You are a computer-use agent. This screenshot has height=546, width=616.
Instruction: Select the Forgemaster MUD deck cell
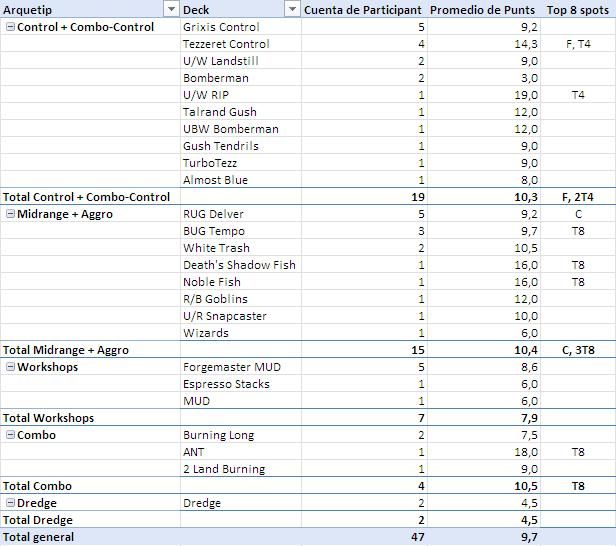[232, 367]
